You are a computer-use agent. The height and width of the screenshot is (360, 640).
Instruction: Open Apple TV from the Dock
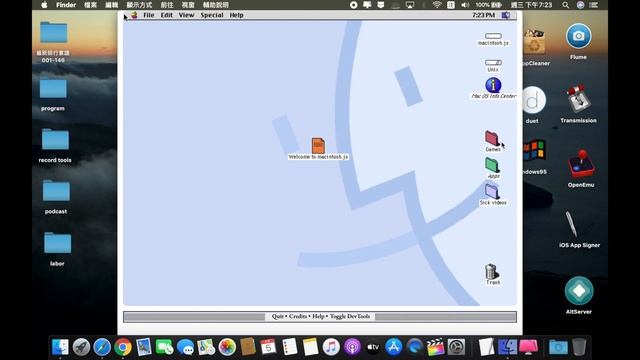(x=373, y=347)
